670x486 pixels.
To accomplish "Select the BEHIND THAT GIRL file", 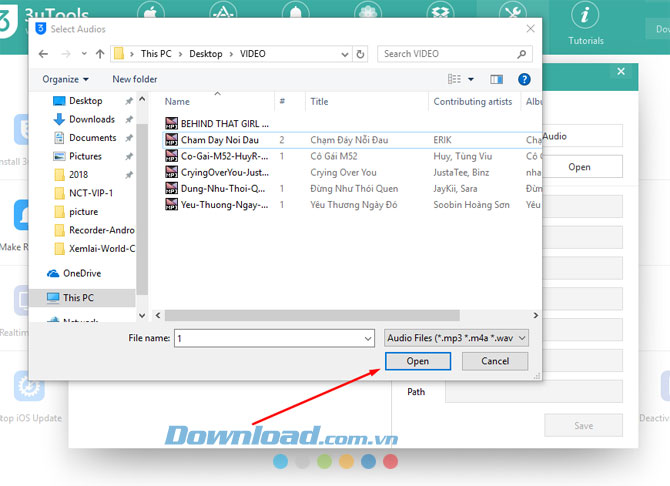I will pos(225,124).
